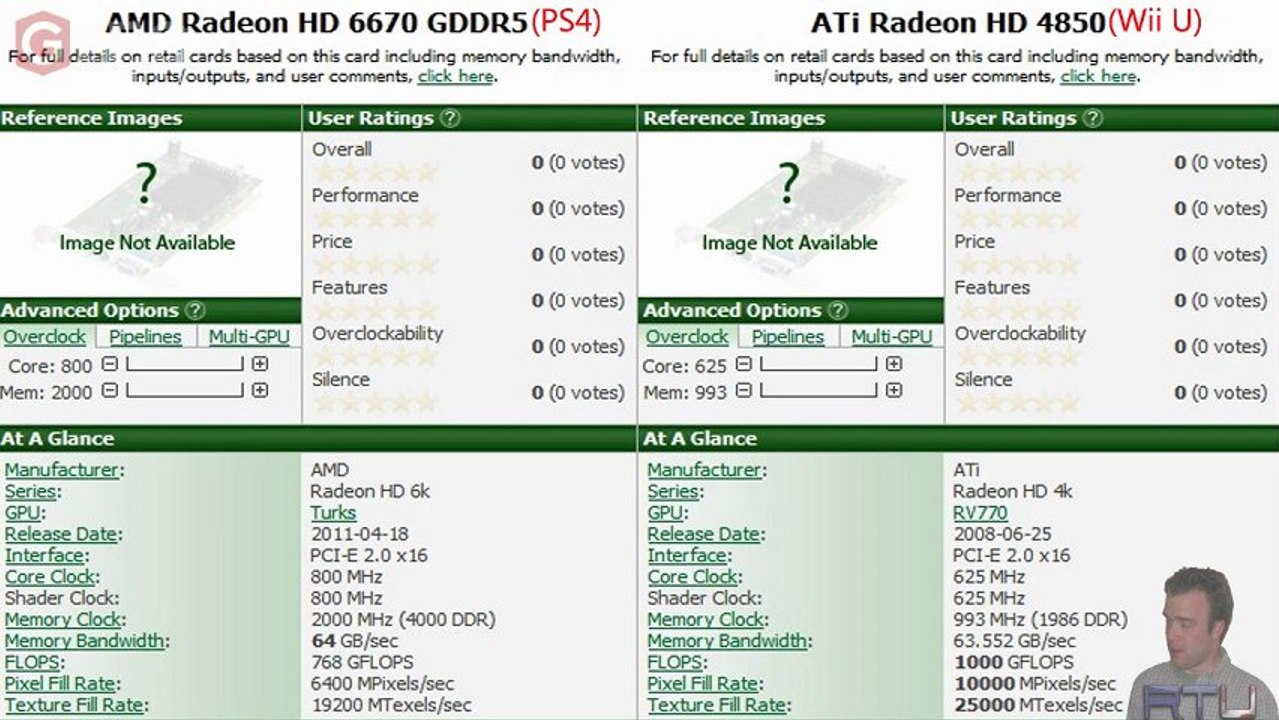Image resolution: width=1279 pixels, height=720 pixels.
Task: Rate Price stars for HD 6670
Action: pos(375,264)
